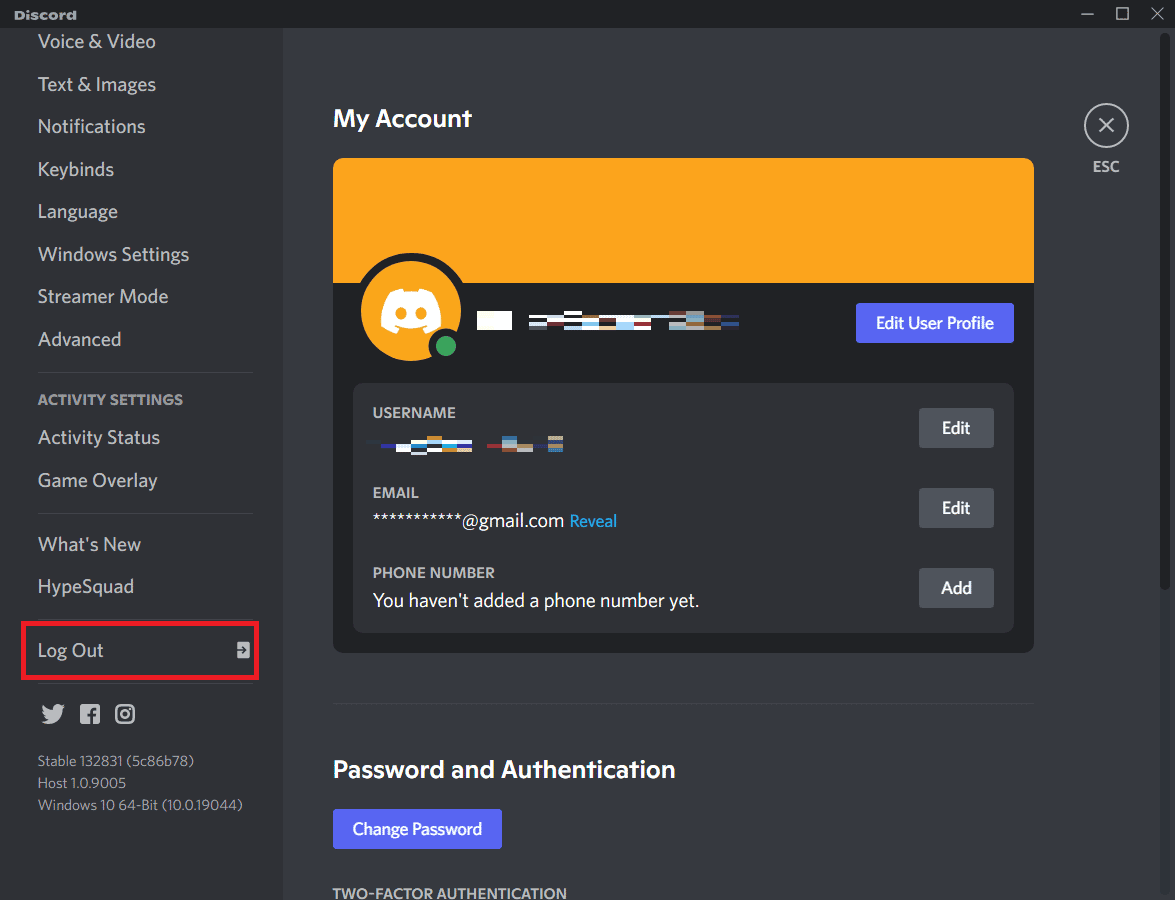Open Instagram link icon in sidebar
This screenshot has width=1175, height=900.
pos(125,714)
